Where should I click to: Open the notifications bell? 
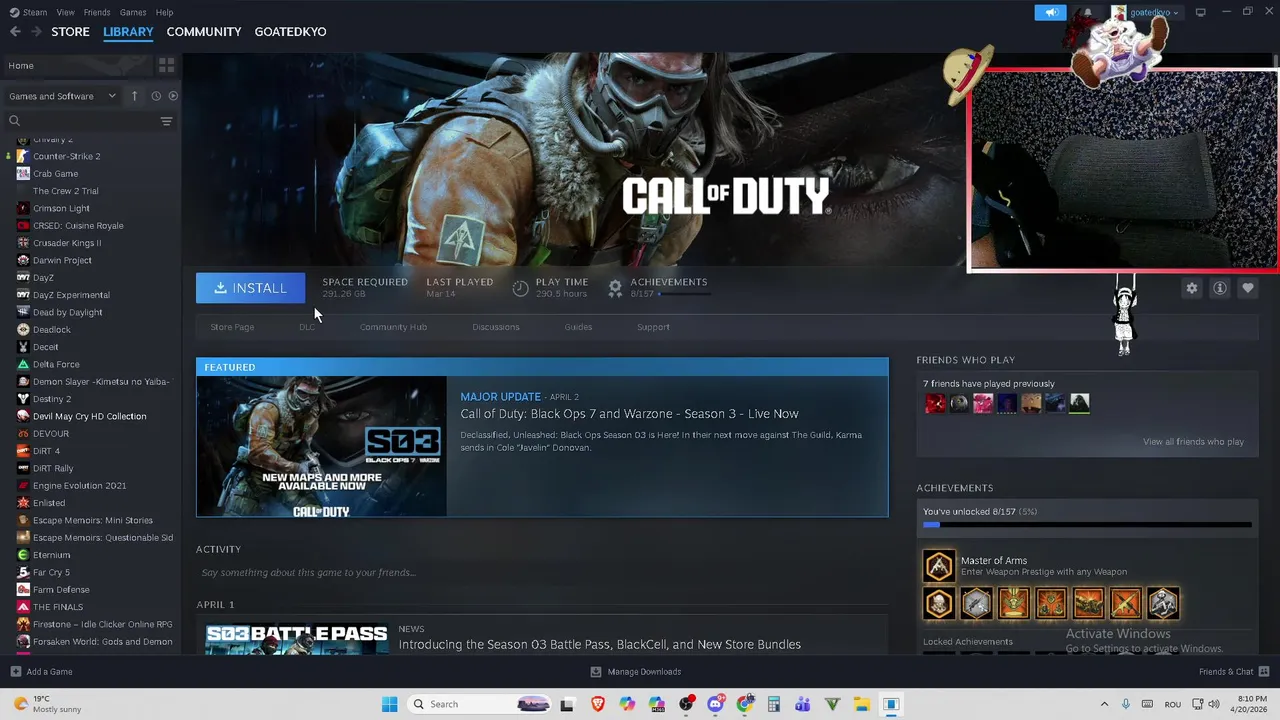1087,12
